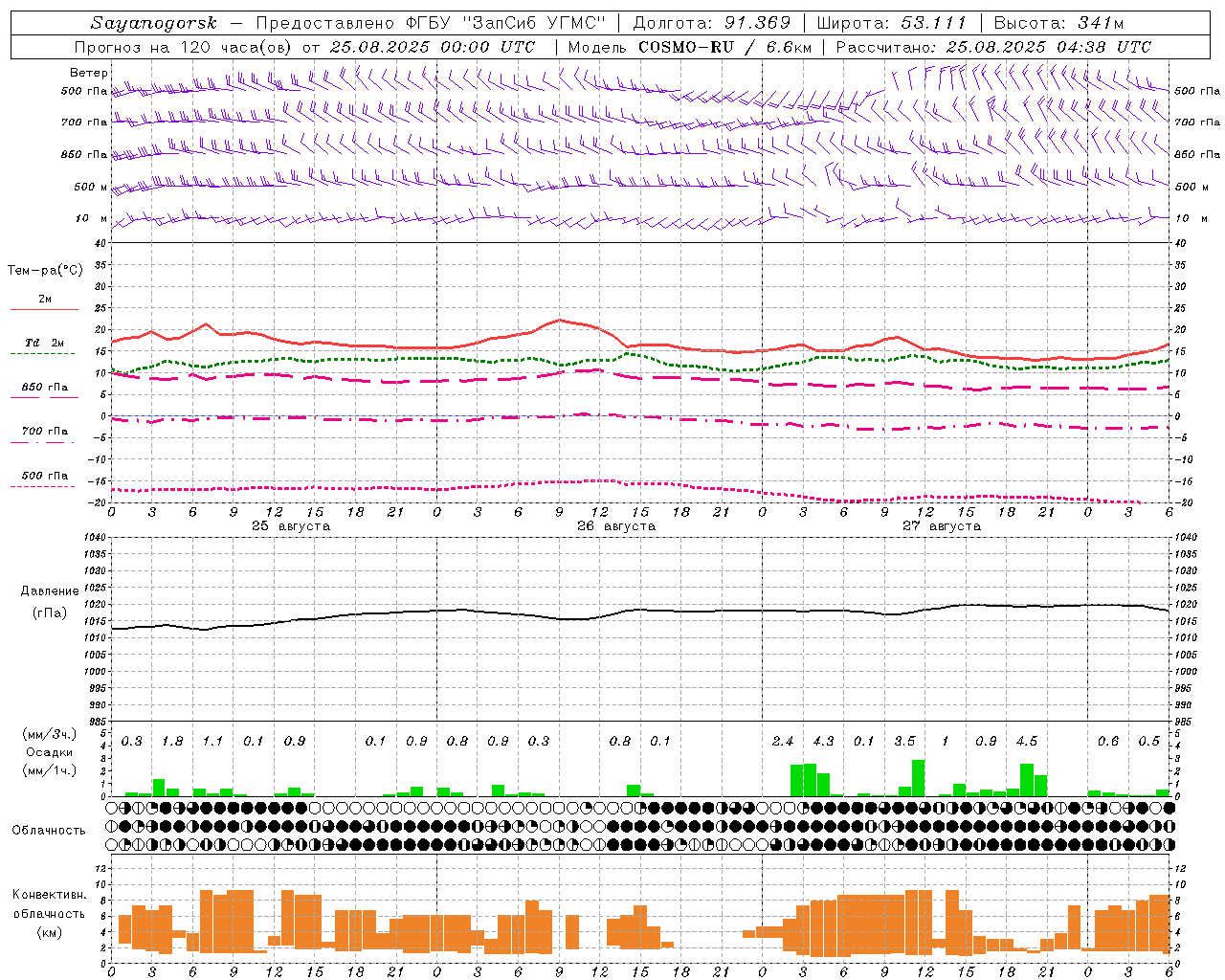1225x980 pixels.
Task: Click the Высота: 341м elevation value
Action: coord(1058,23)
